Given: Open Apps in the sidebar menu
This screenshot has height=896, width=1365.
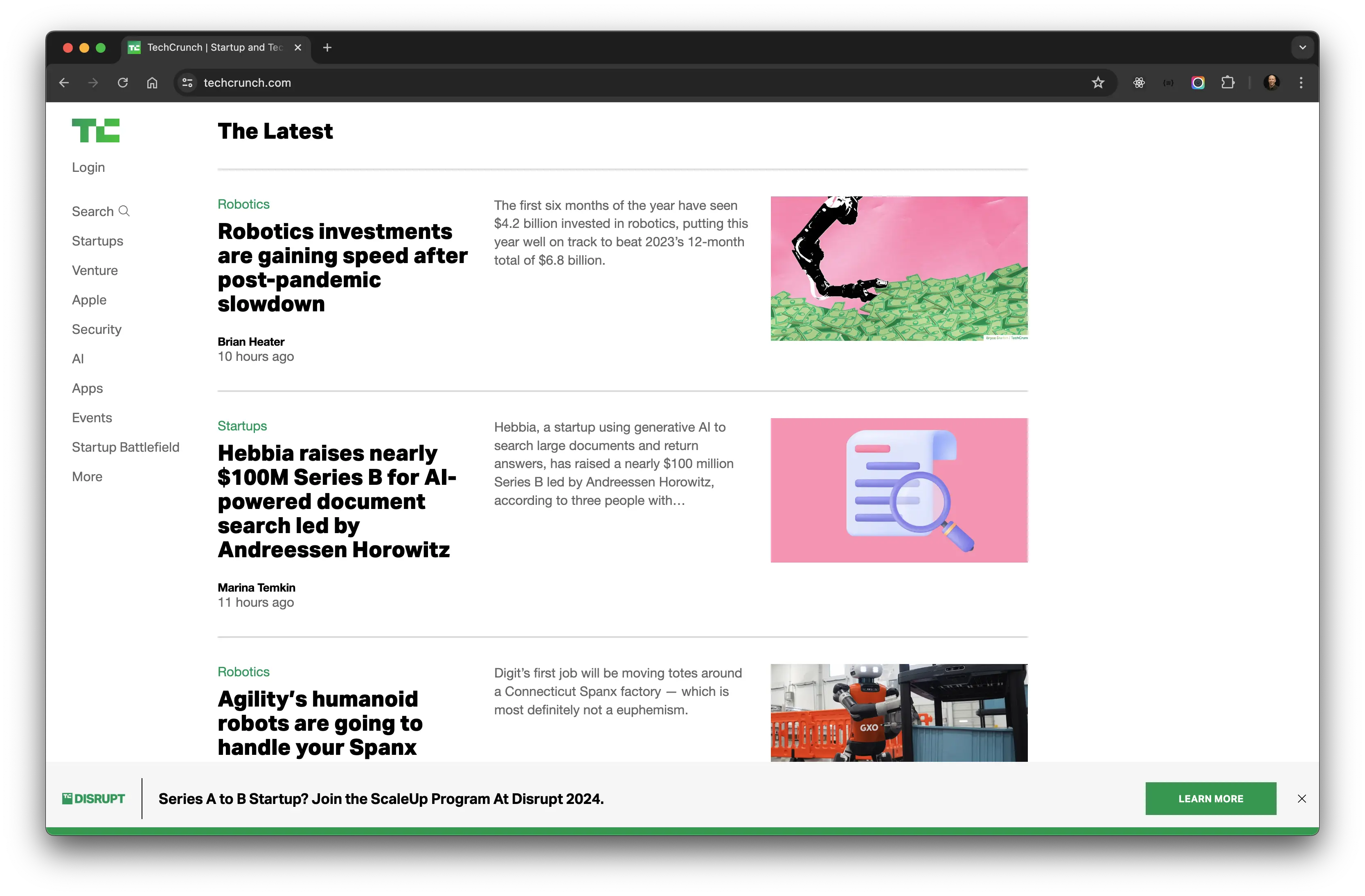Looking at the screenshot, I should [87, 388].
